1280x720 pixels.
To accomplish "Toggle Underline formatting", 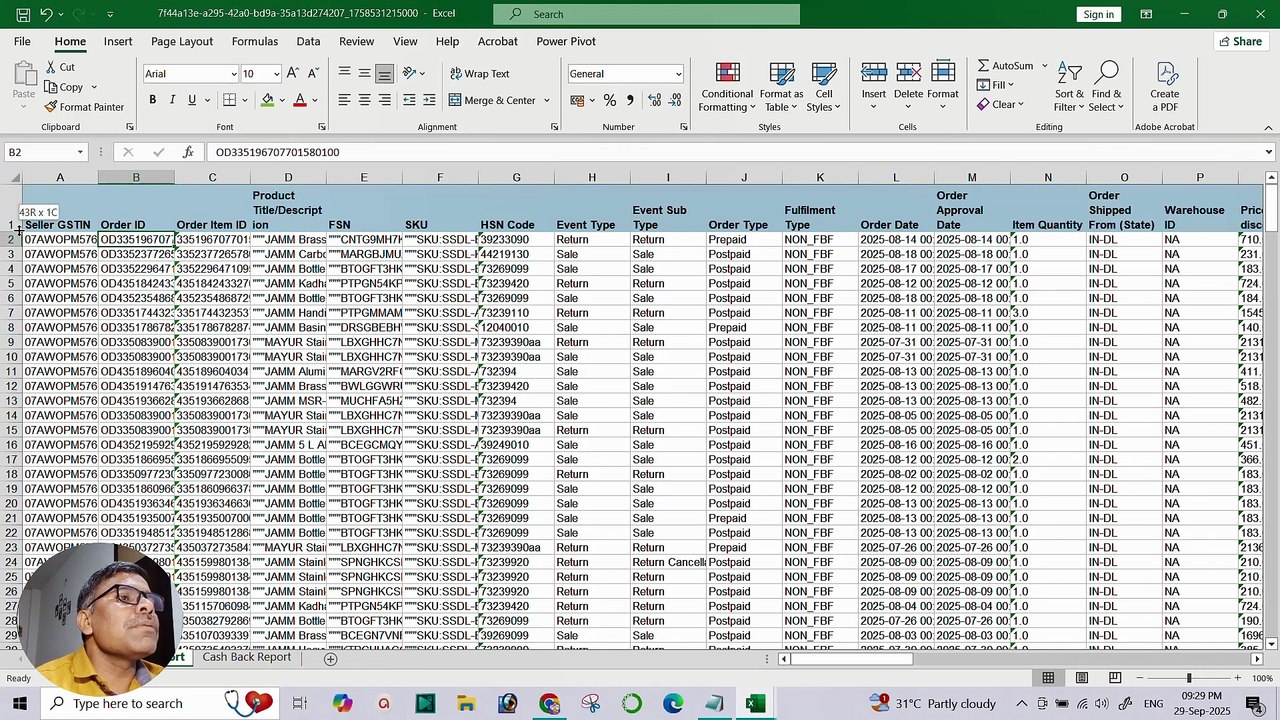I will 192,100.
